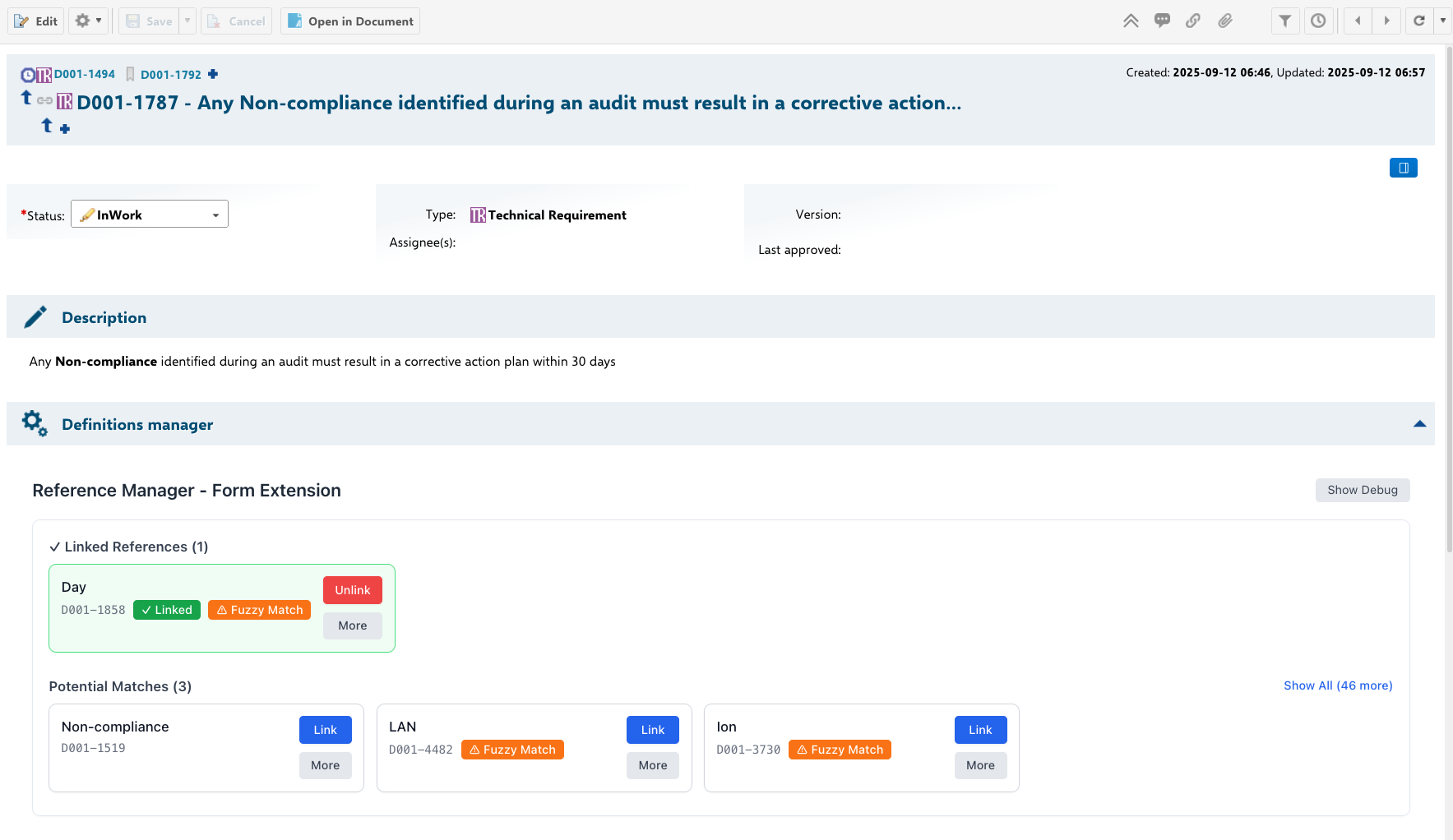Image resolution: width=1453 pixels, height=840 pixels.
Task: Open the D001-1494 item link
Action: point(84,74)
